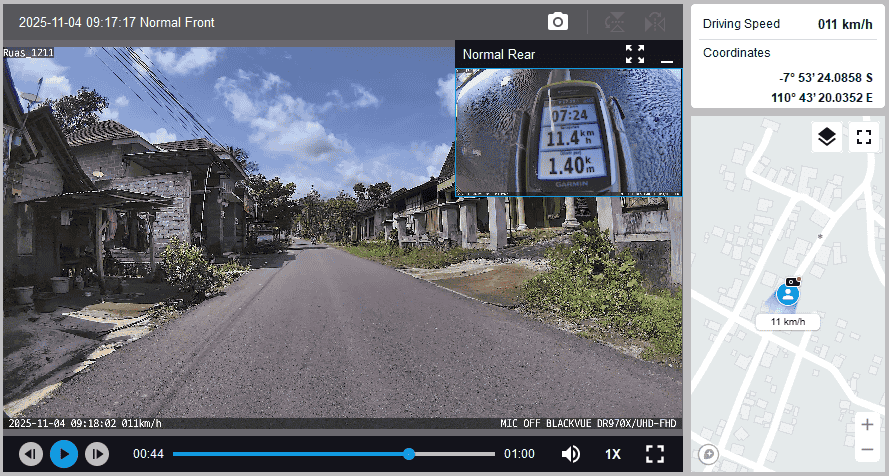Click the Normal Rear camera thumbnail
Image resolution: width=889 pixels, height=476 pixels.
tap(568, 131)
